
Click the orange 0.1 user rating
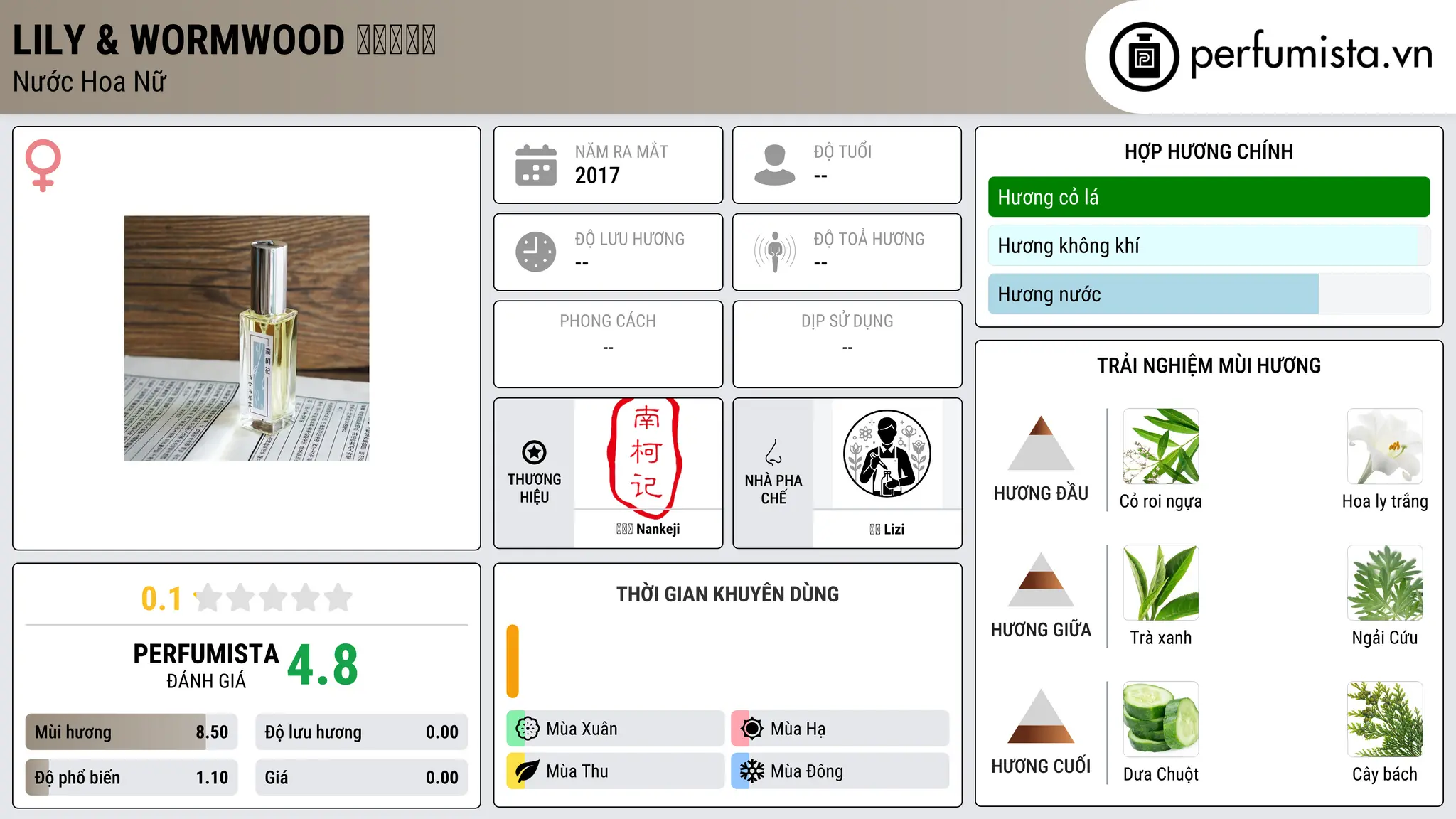[x=161, y=599]
